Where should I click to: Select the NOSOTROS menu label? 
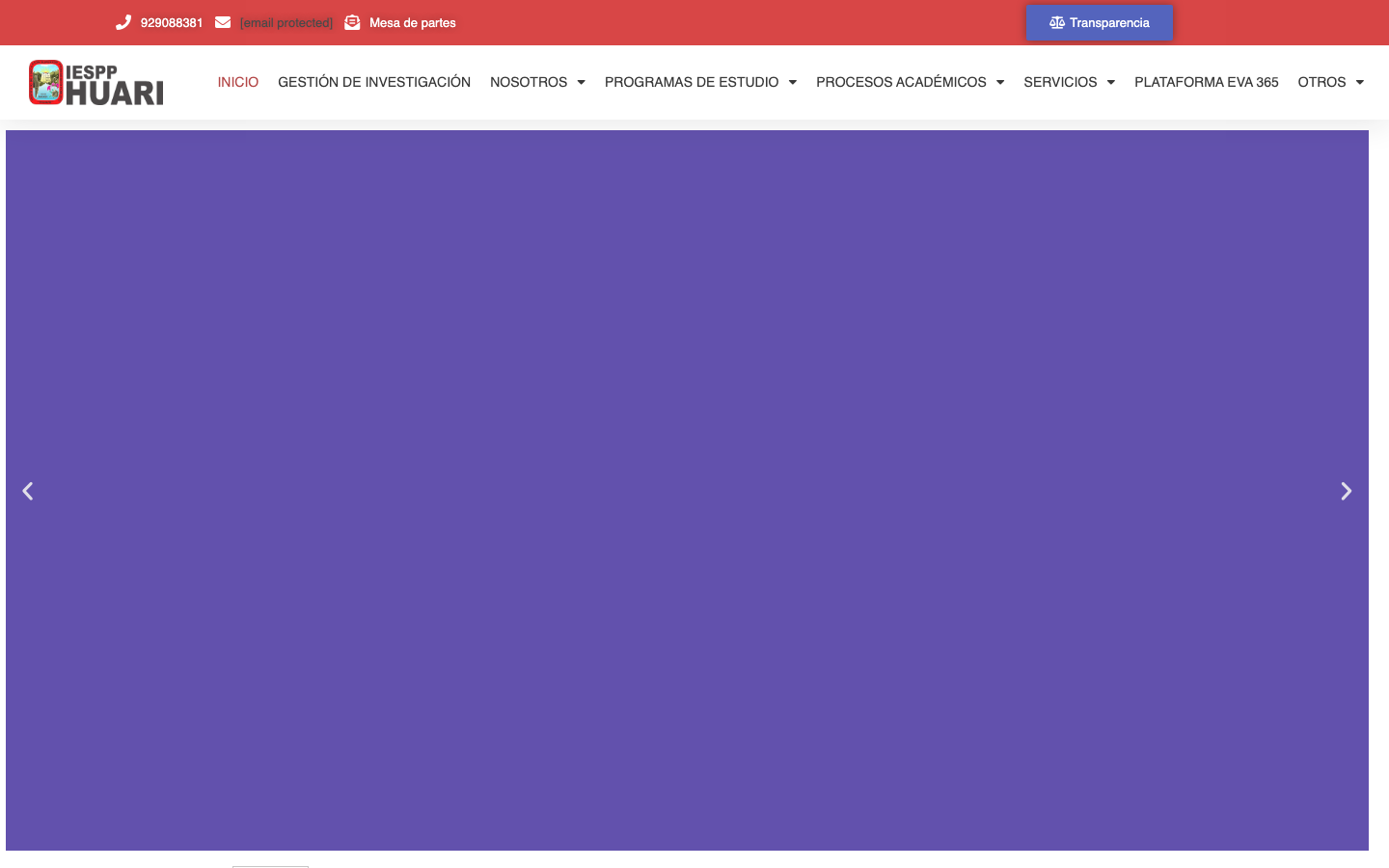(529, 82)
